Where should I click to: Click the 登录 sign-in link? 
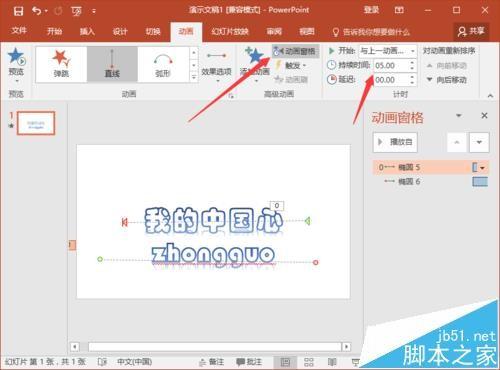[371, 10]
